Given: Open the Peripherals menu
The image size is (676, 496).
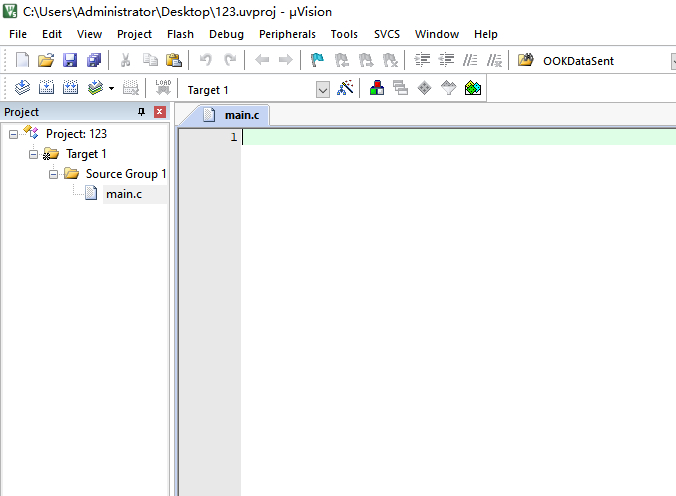Looking at the screenshot, I should point(287,34).
